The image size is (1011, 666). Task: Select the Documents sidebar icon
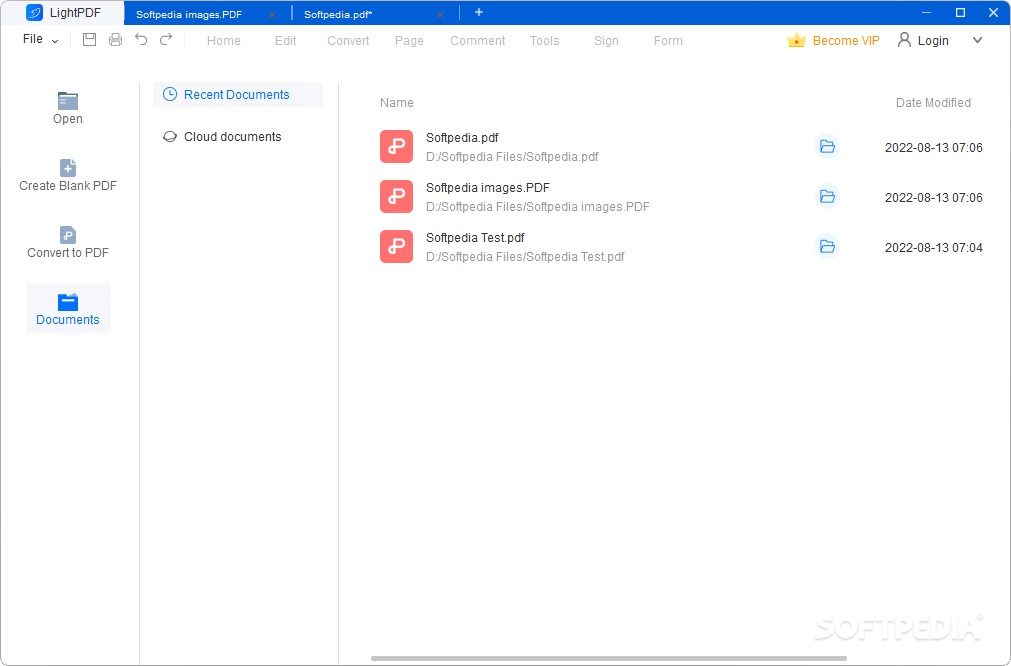(x=68, y=302)
